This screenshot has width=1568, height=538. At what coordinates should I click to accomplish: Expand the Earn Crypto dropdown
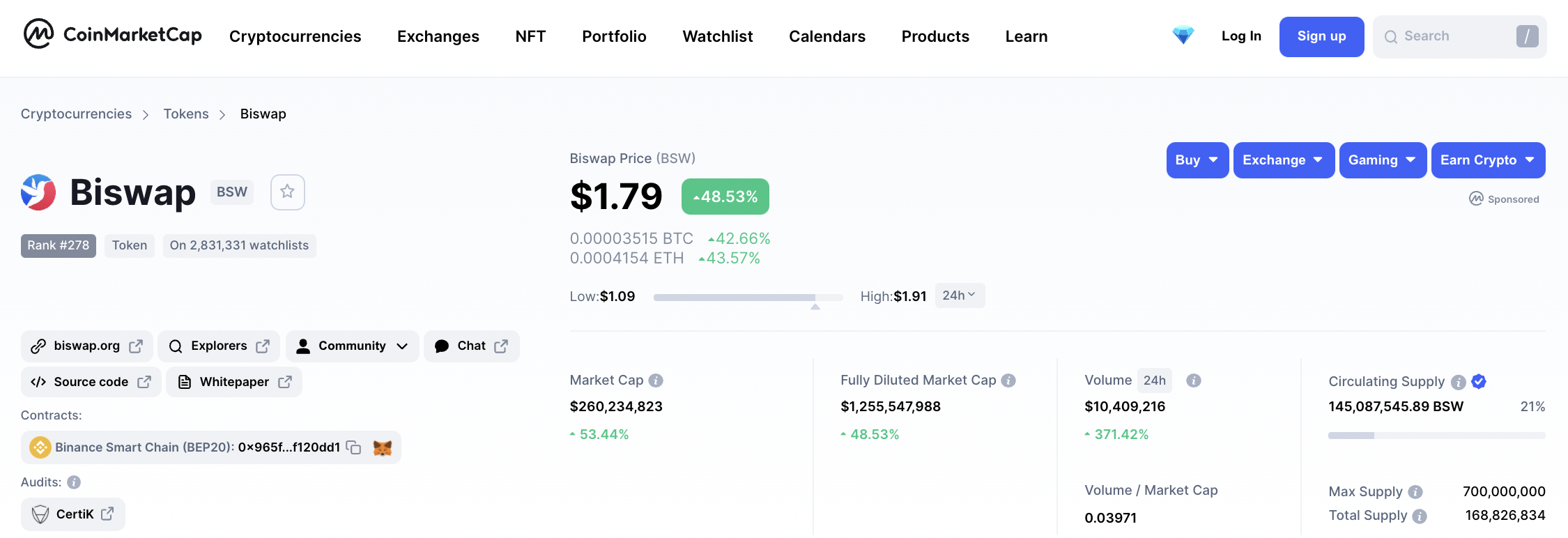click(1487, 160)
